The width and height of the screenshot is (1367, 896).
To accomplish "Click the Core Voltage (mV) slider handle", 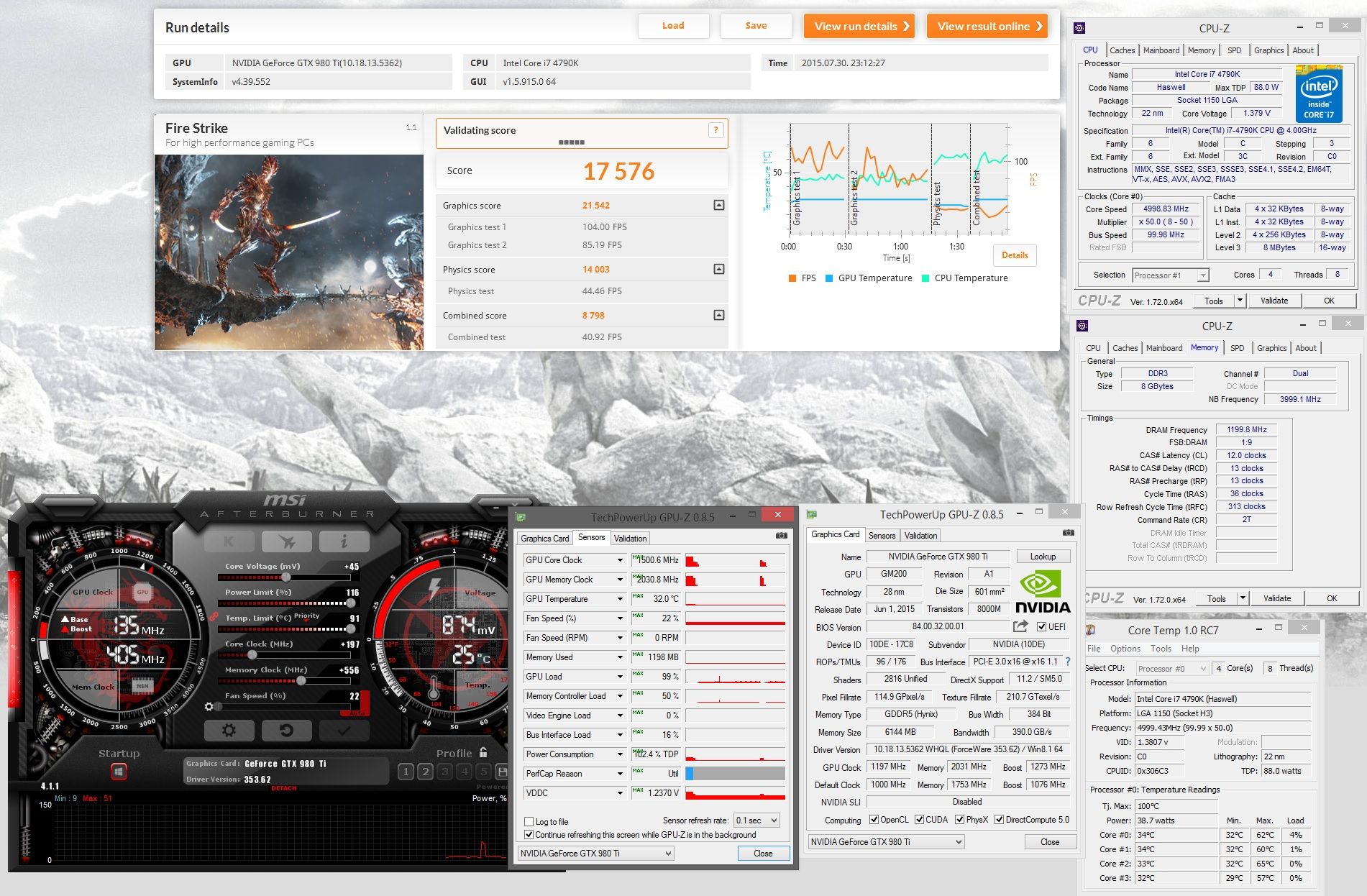I will [x=286, y=577].
